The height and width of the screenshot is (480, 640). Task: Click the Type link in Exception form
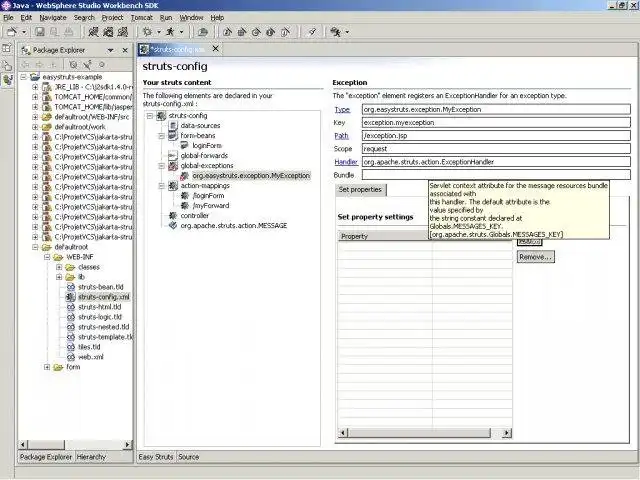point(342,109)
